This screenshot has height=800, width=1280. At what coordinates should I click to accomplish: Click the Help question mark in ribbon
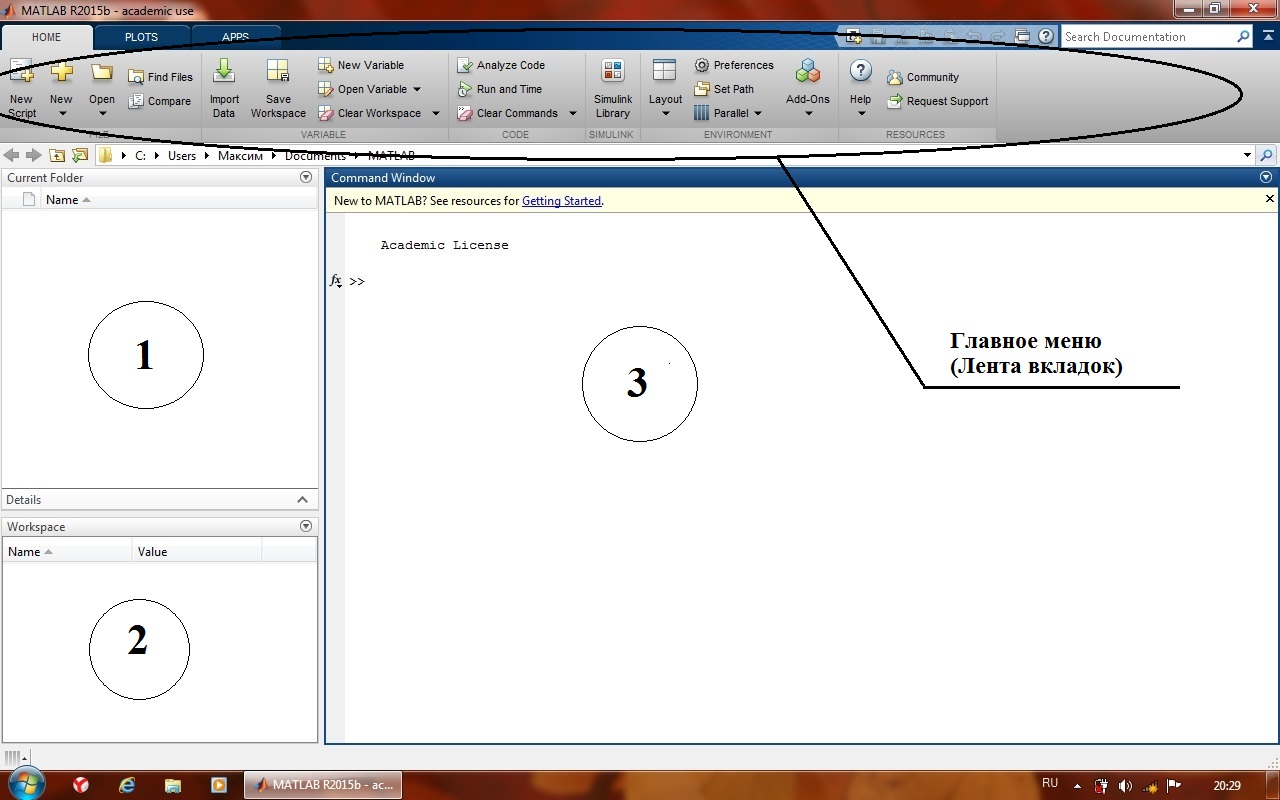point(860,72)
